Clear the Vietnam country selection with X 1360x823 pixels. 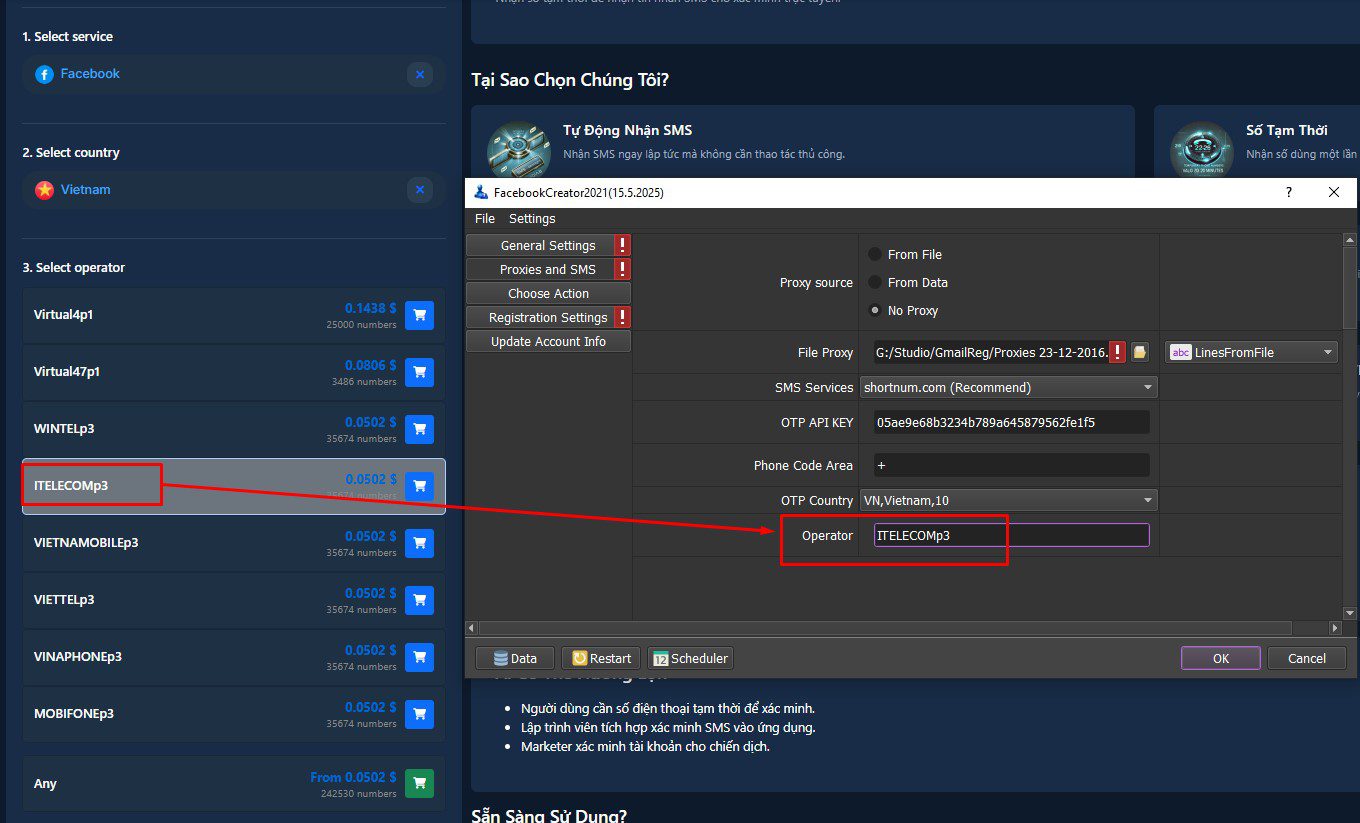[x=420, y=189]
